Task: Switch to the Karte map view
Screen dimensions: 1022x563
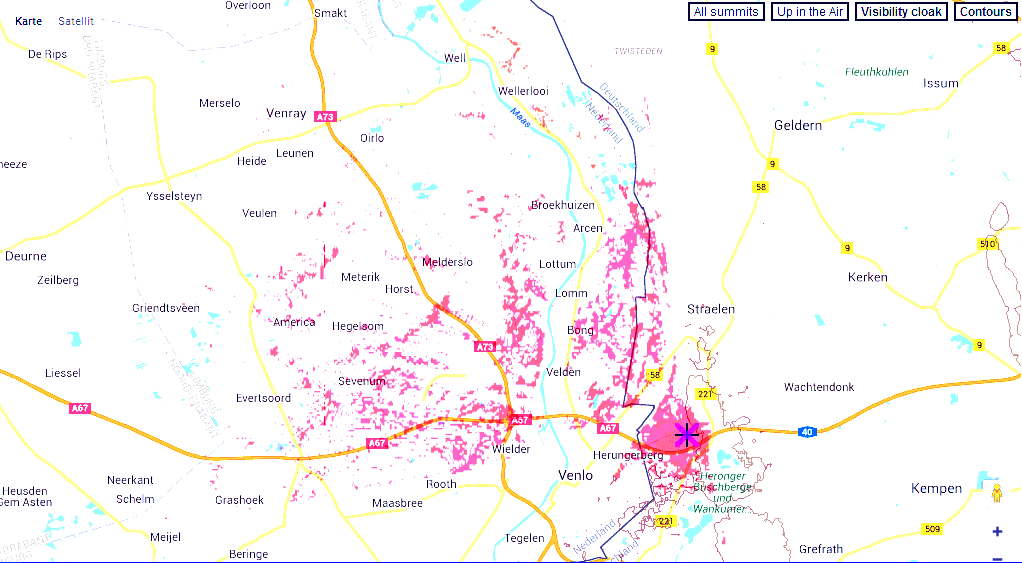Action: point(28,20)
